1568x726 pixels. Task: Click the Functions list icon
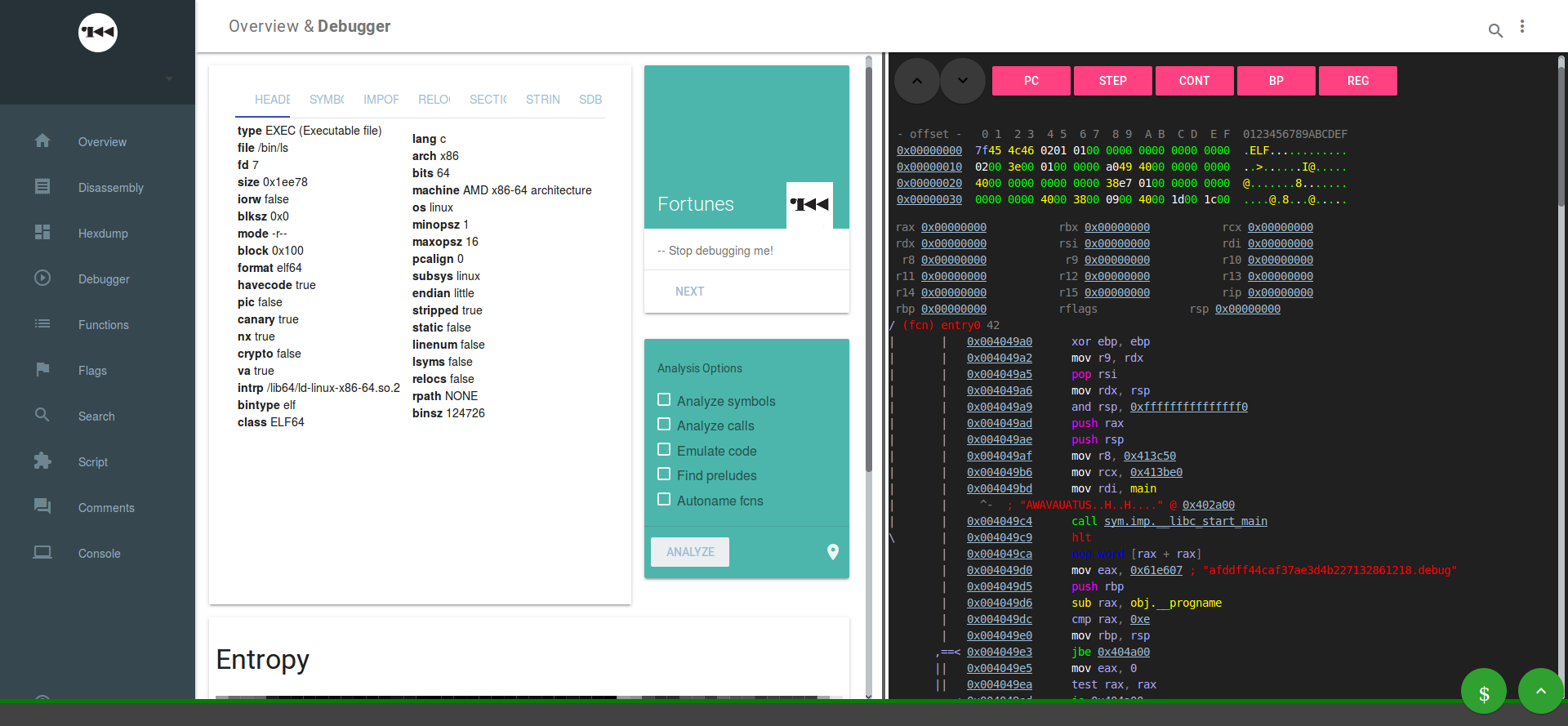pyautogui.click(x=42, y=323)
